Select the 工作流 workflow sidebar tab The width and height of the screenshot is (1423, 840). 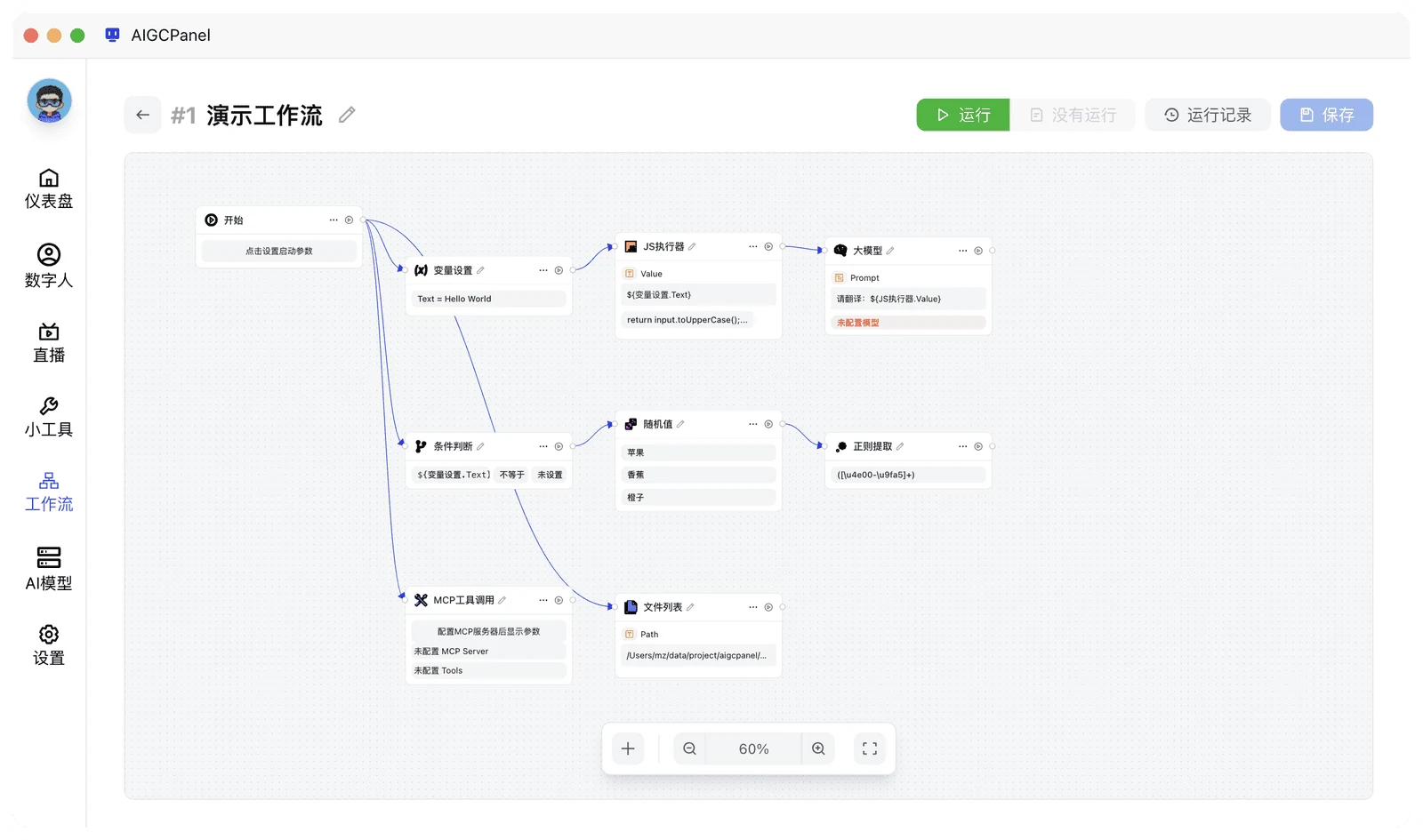click(x=49, y=492)
